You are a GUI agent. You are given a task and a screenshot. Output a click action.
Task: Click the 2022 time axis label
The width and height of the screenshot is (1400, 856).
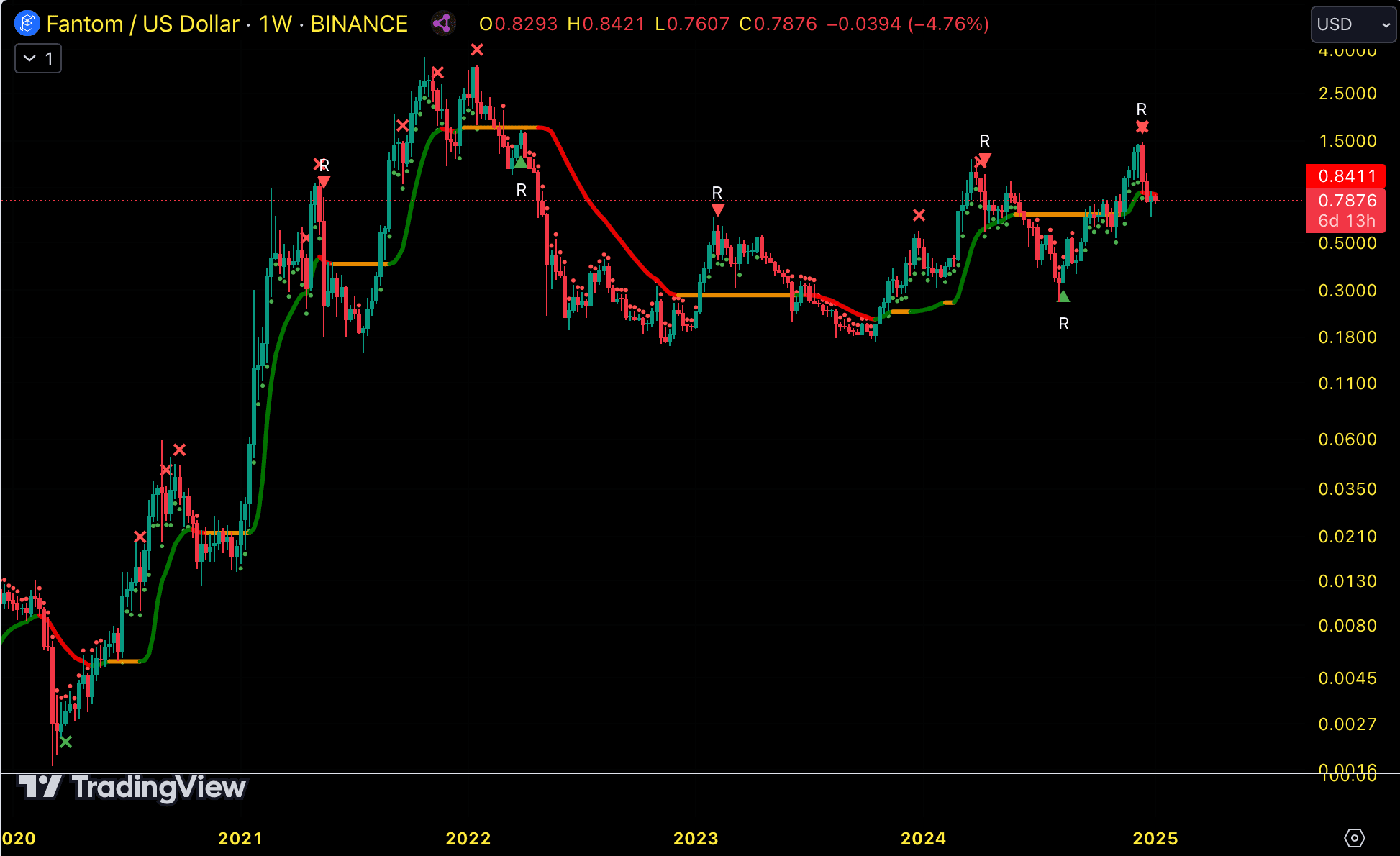click(x=468, y=838)
